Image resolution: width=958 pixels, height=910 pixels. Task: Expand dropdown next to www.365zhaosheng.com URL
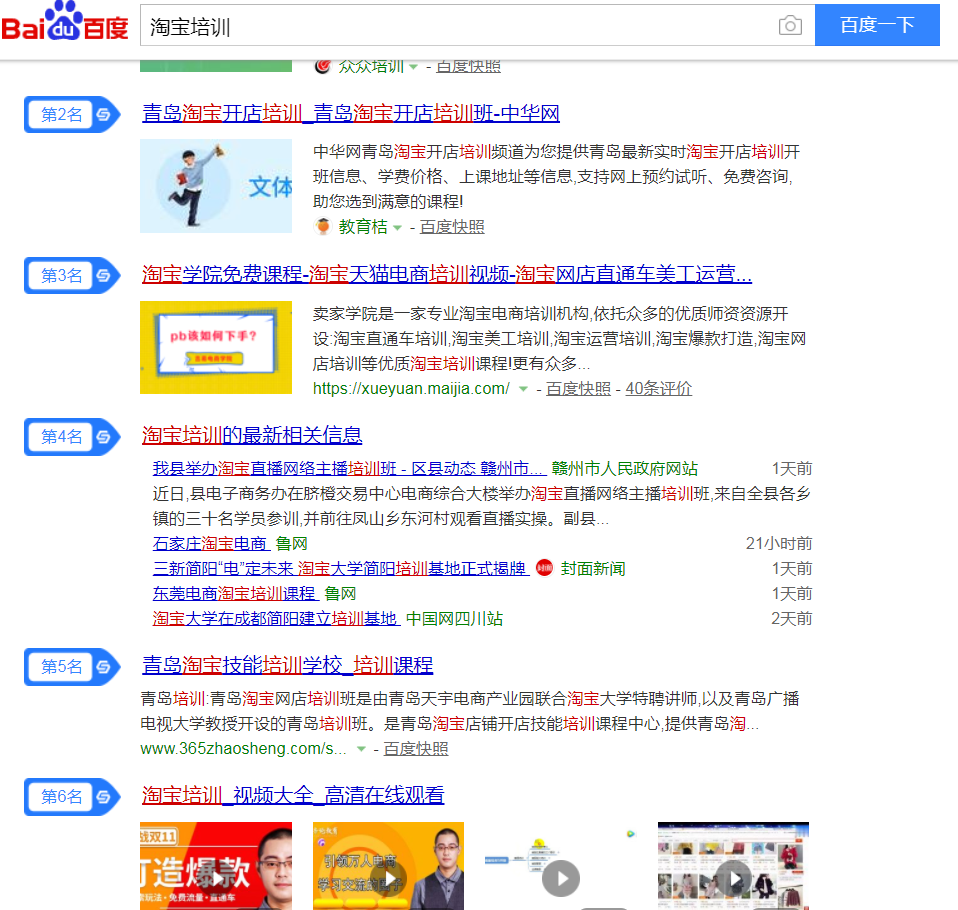pos(361,749)
